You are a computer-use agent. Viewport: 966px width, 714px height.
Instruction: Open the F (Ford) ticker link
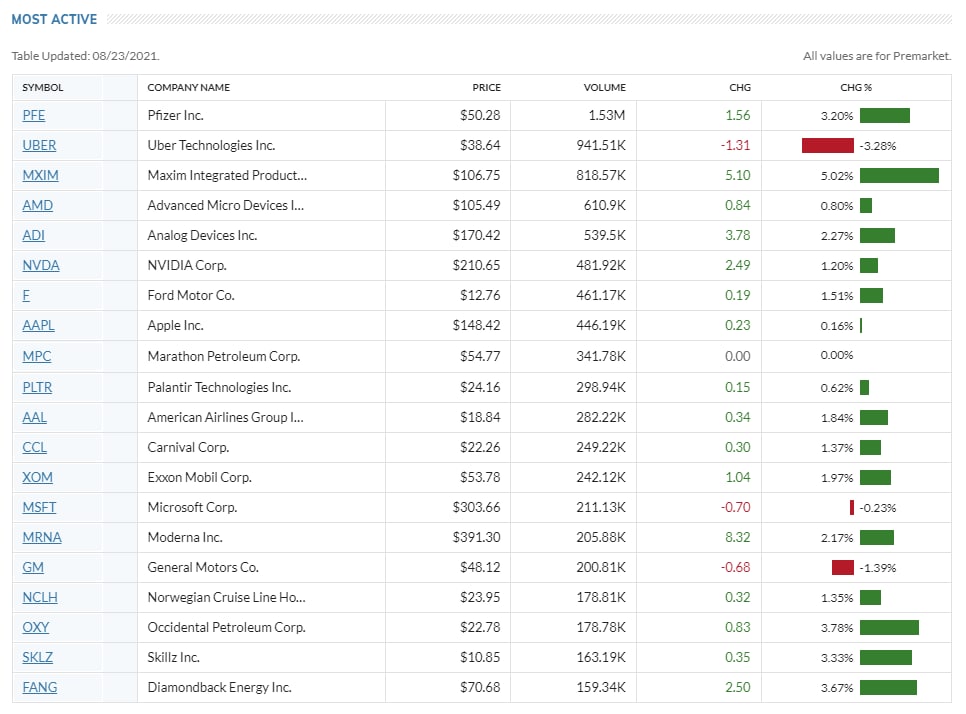26,296
